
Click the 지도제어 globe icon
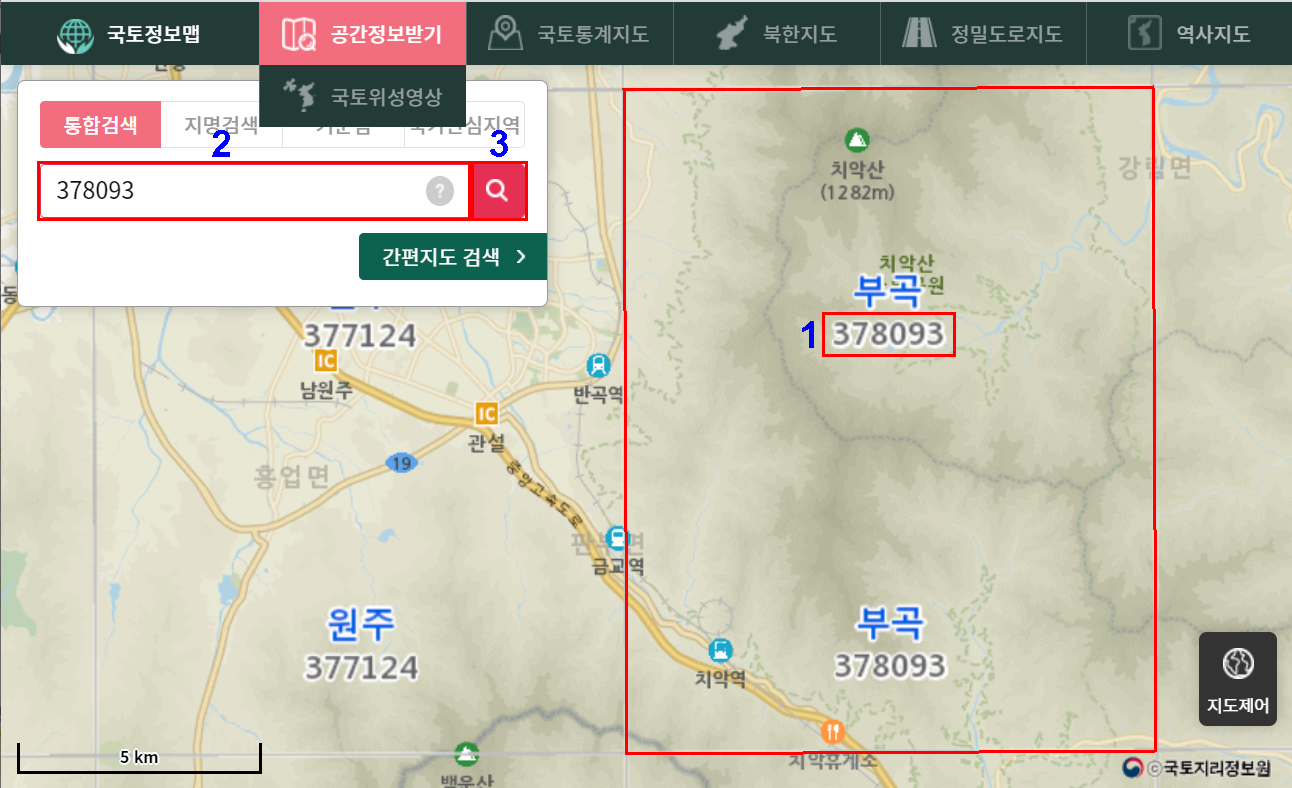point(1238,663)
